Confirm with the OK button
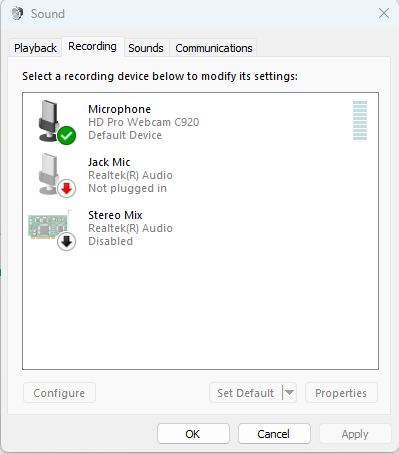Screen dimensions: 399x454 [193, 434]
